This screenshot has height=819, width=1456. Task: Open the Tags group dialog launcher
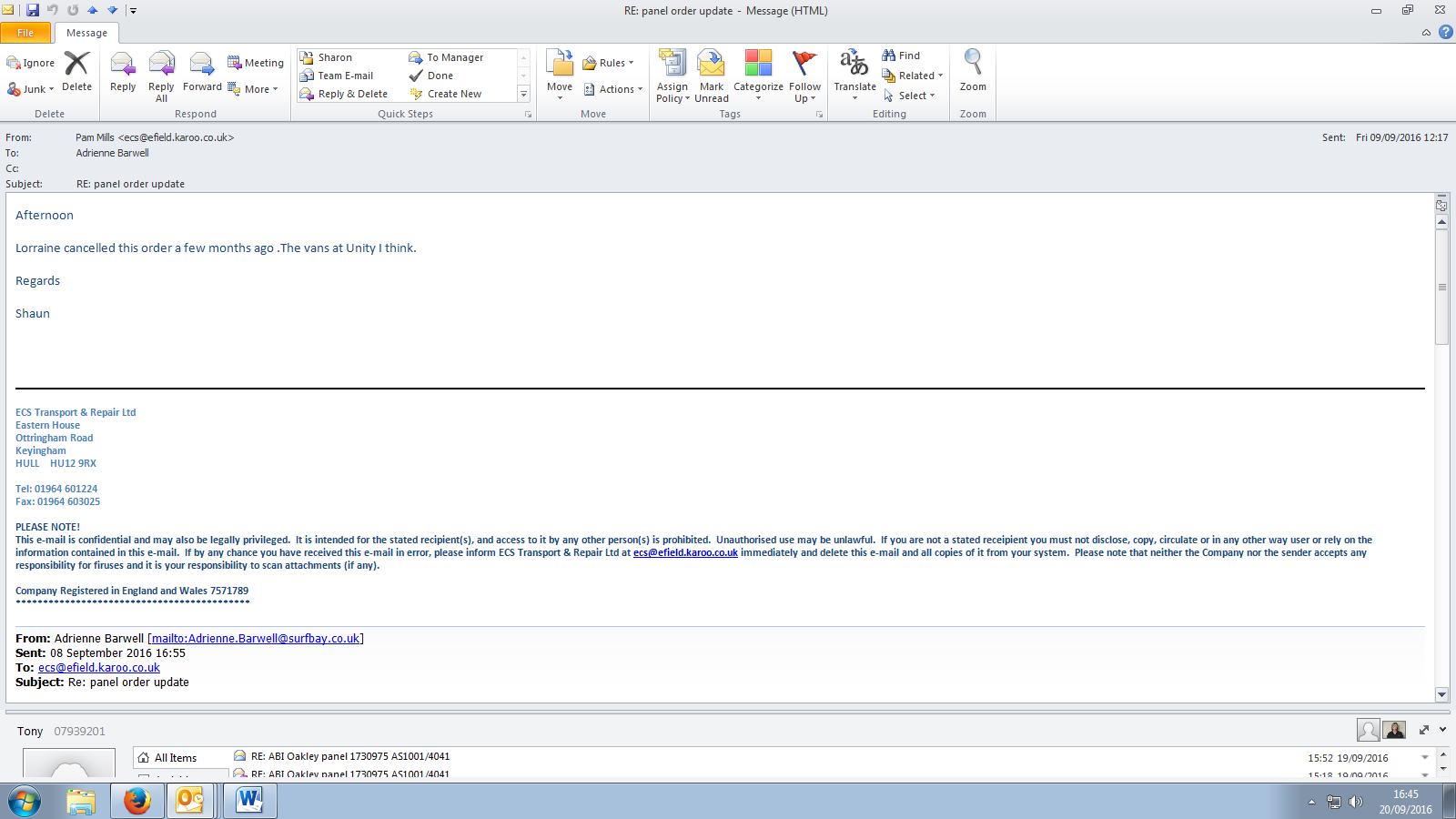(x=819, y=115)
